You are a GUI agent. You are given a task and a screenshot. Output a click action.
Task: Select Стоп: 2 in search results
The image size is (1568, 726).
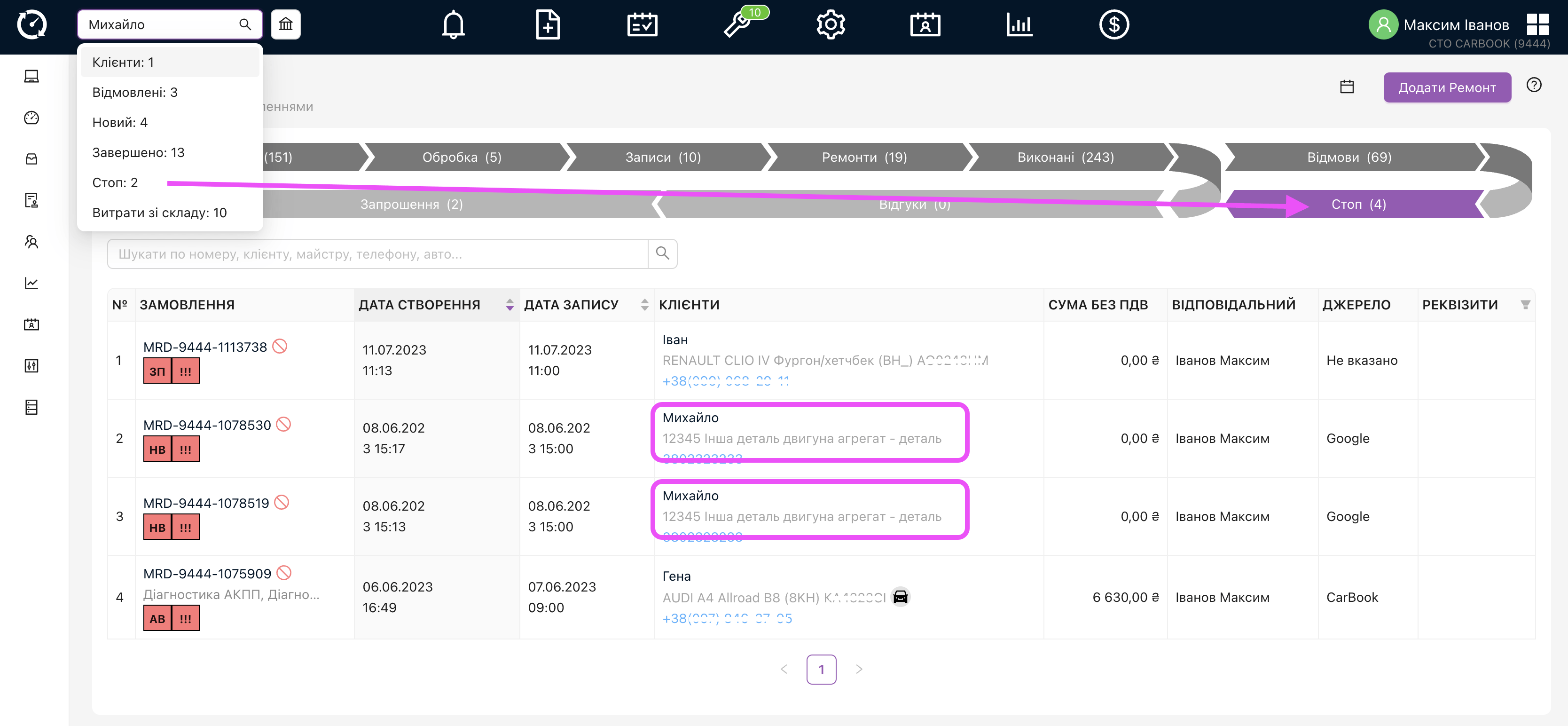[170, 182]
